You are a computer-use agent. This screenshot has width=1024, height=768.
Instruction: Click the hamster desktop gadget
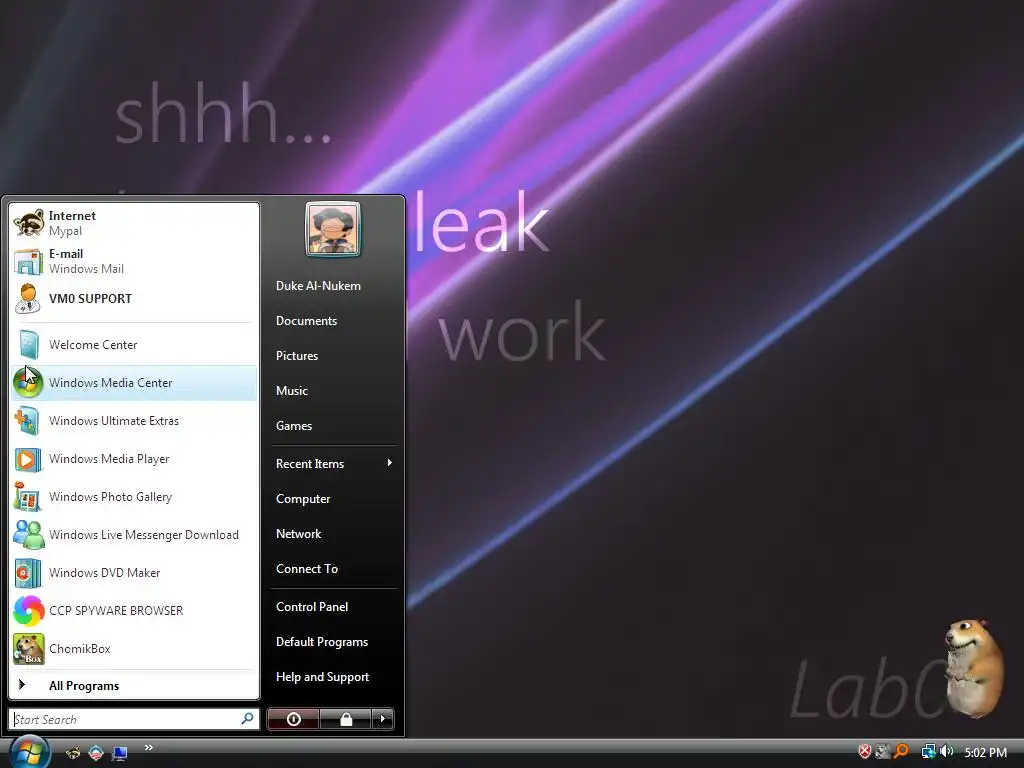[974, 667]
